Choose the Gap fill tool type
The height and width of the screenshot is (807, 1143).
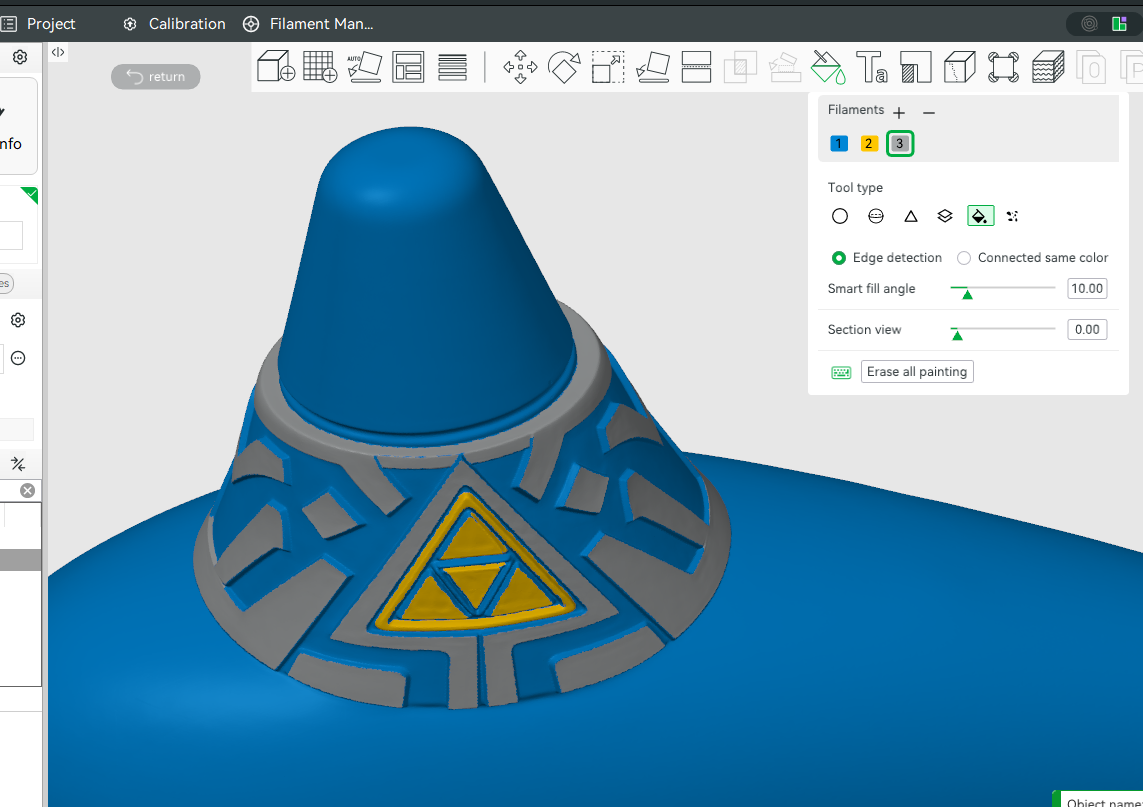pos(1013,217)
